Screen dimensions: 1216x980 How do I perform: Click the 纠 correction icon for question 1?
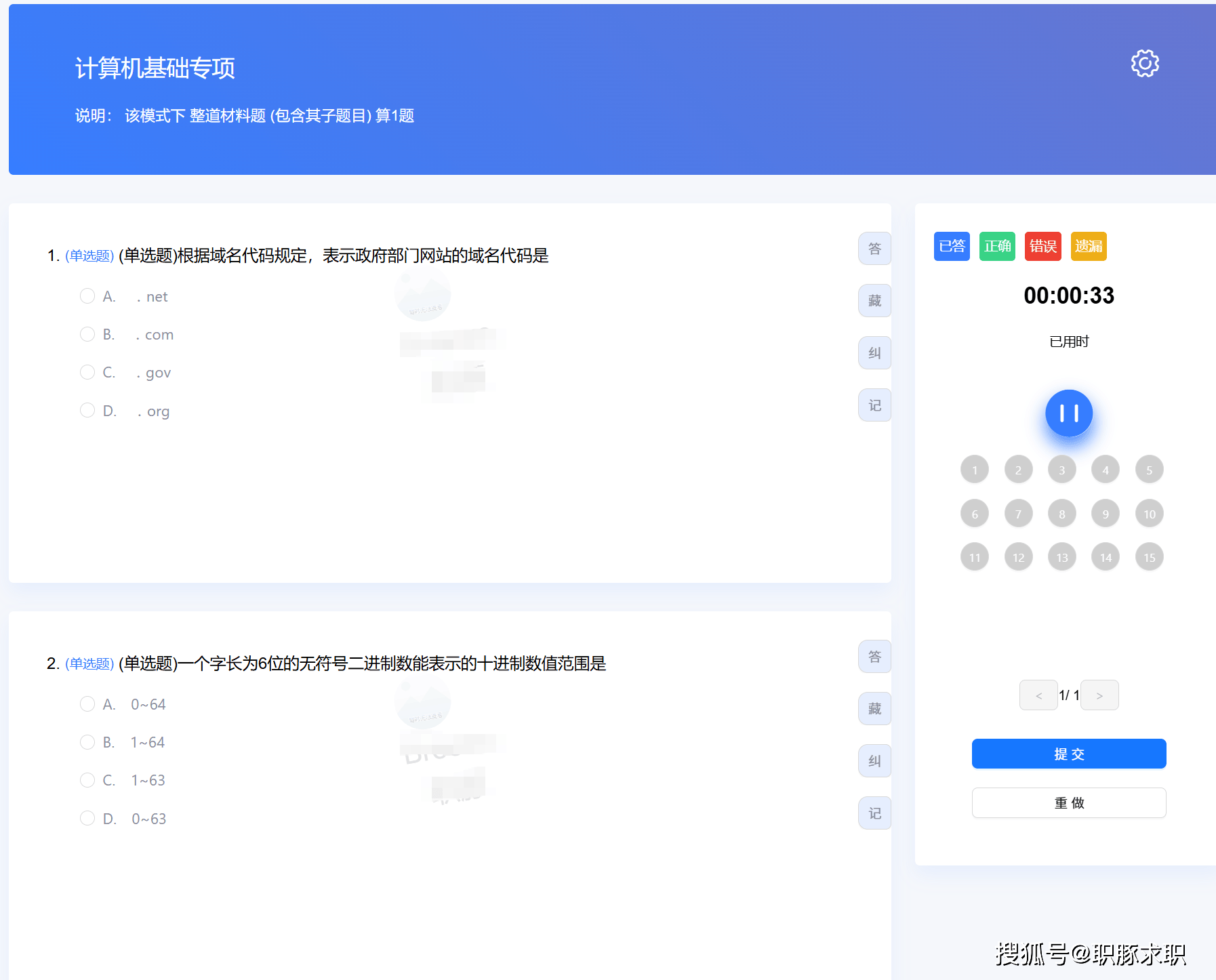pos(874,353)
